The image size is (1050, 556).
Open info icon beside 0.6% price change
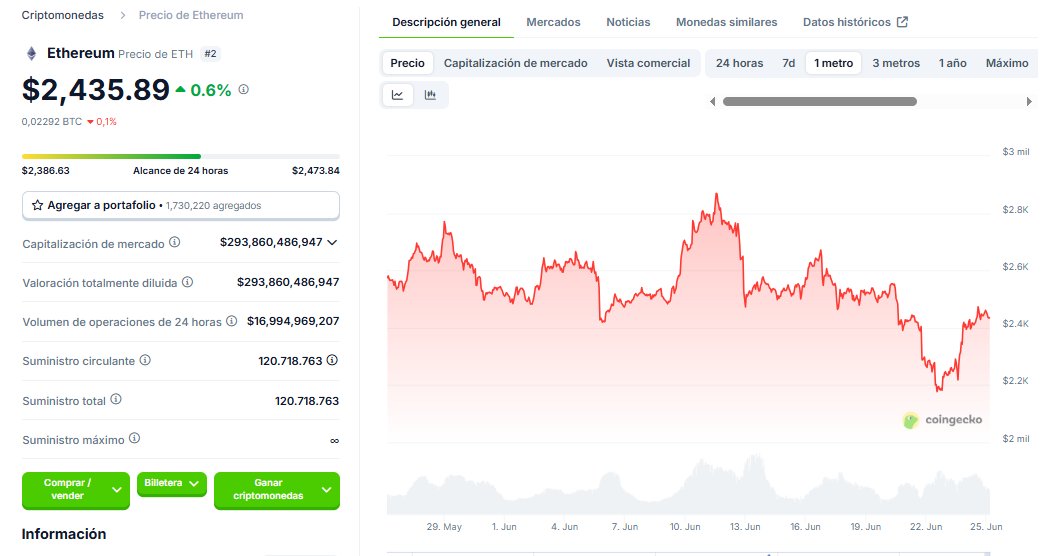click(x=244, y=89)
